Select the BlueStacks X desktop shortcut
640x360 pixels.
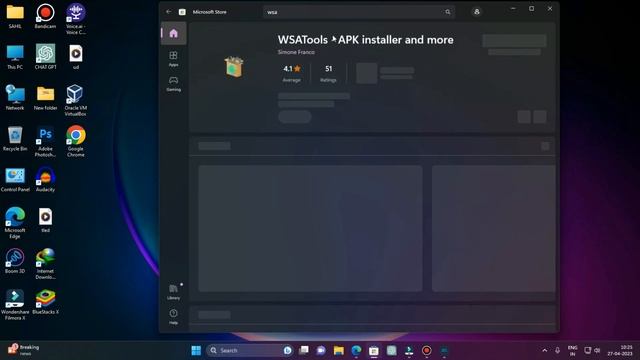(45, 302)
